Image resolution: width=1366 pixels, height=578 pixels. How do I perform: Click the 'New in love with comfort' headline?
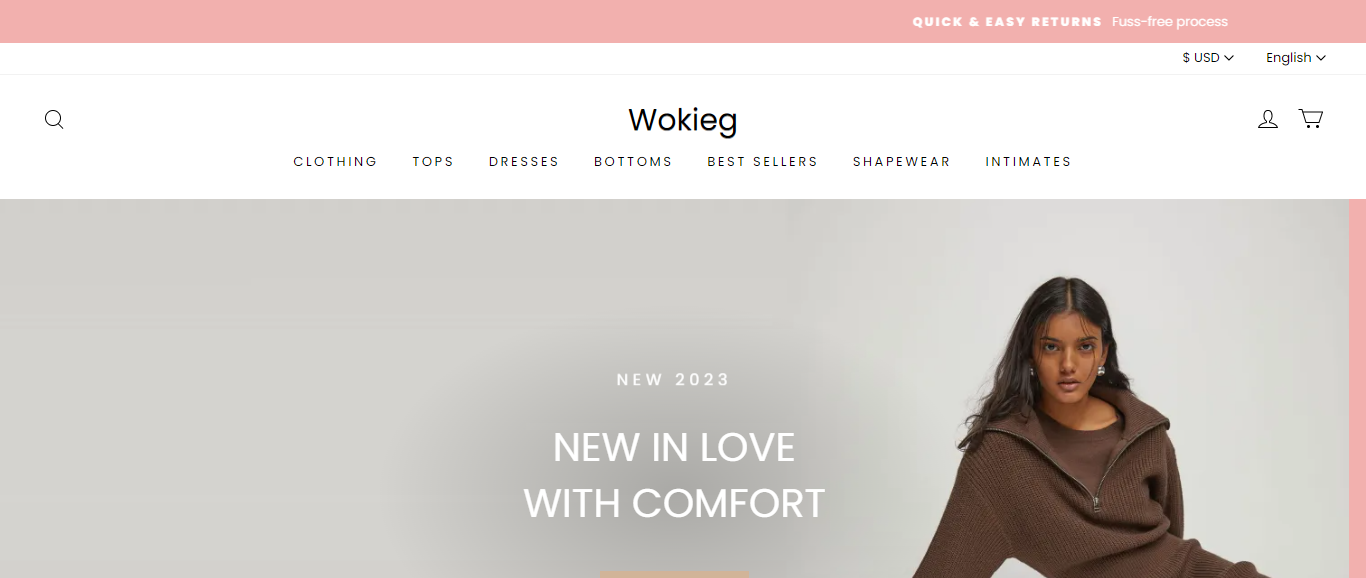[674, 475]
